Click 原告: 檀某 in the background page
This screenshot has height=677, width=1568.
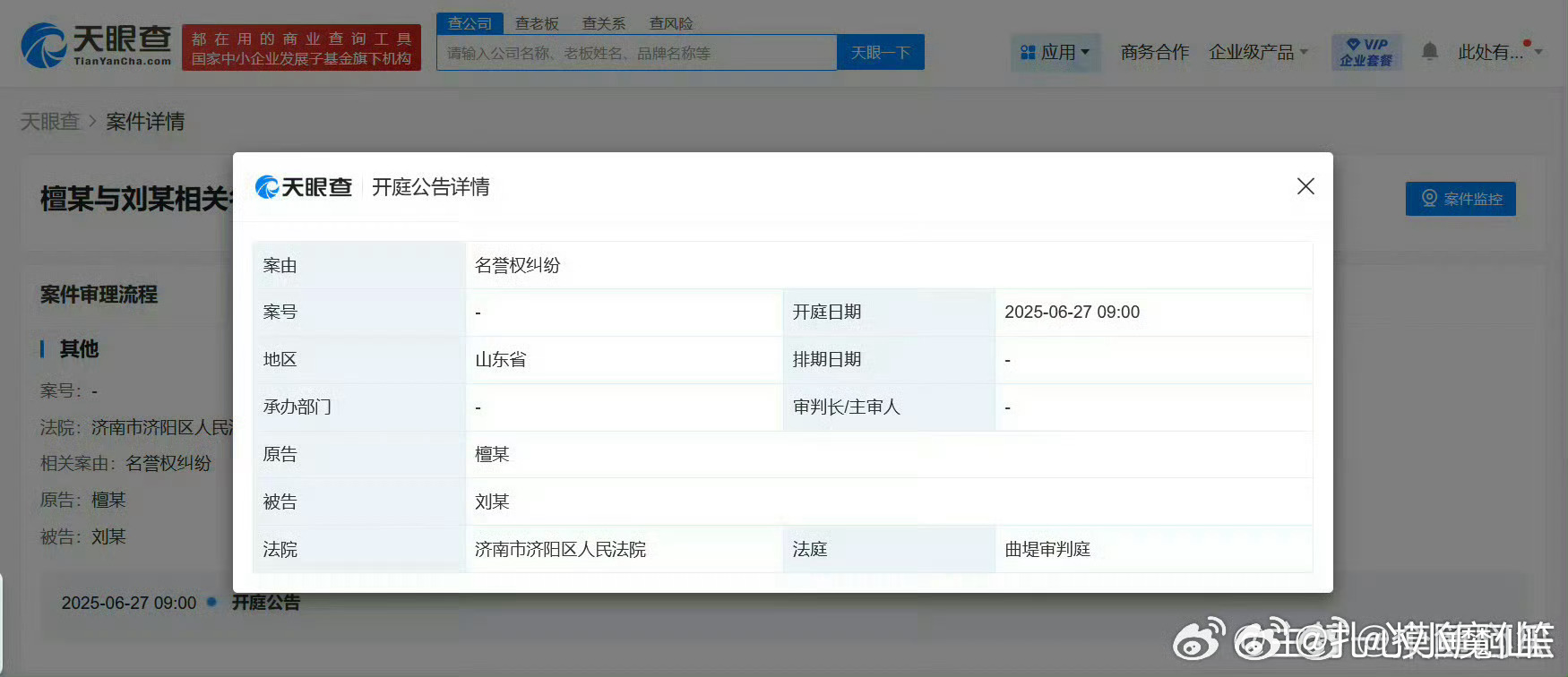(83, 500)
